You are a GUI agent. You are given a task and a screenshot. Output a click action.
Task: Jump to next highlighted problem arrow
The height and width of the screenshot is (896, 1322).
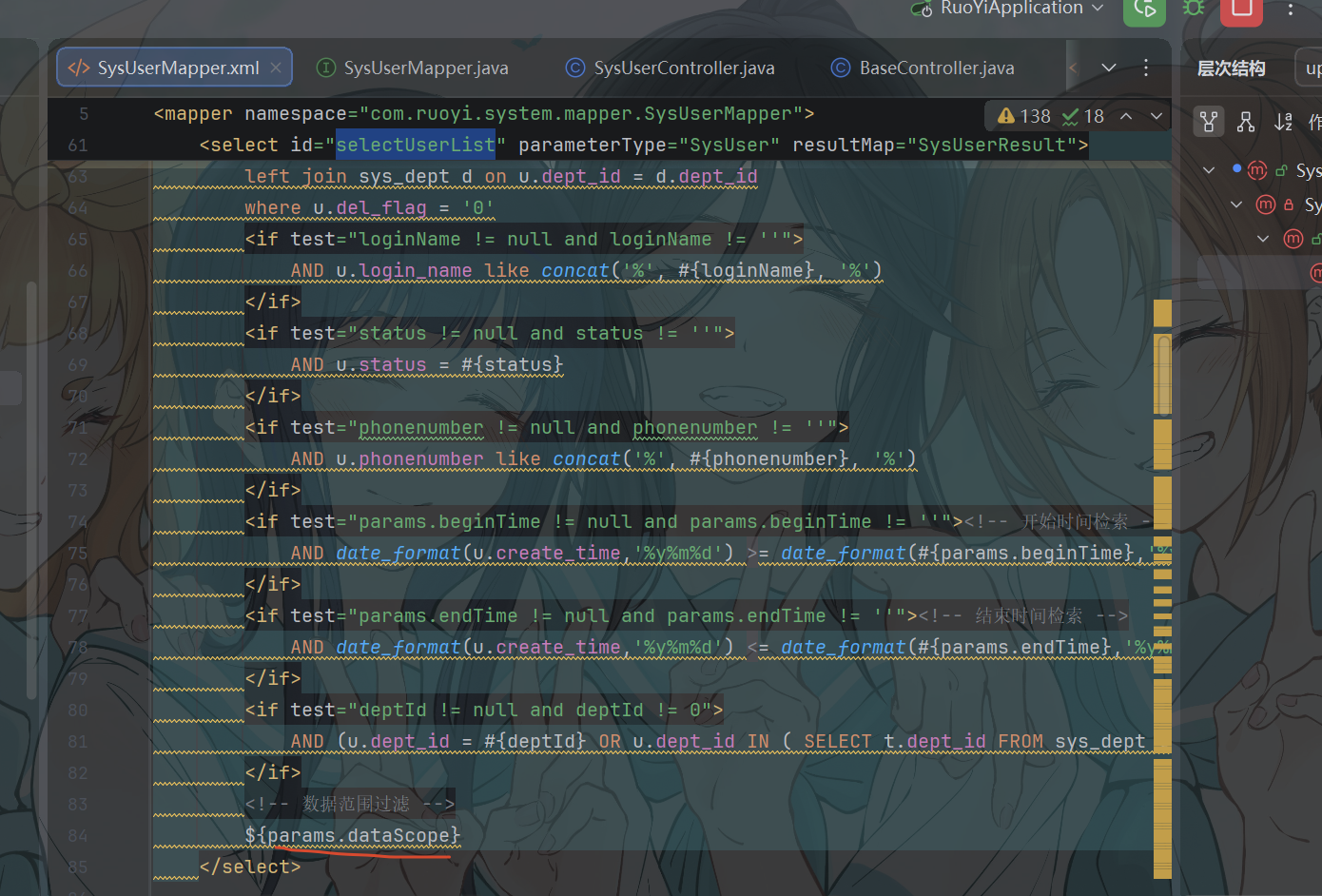coord(1157,116)
